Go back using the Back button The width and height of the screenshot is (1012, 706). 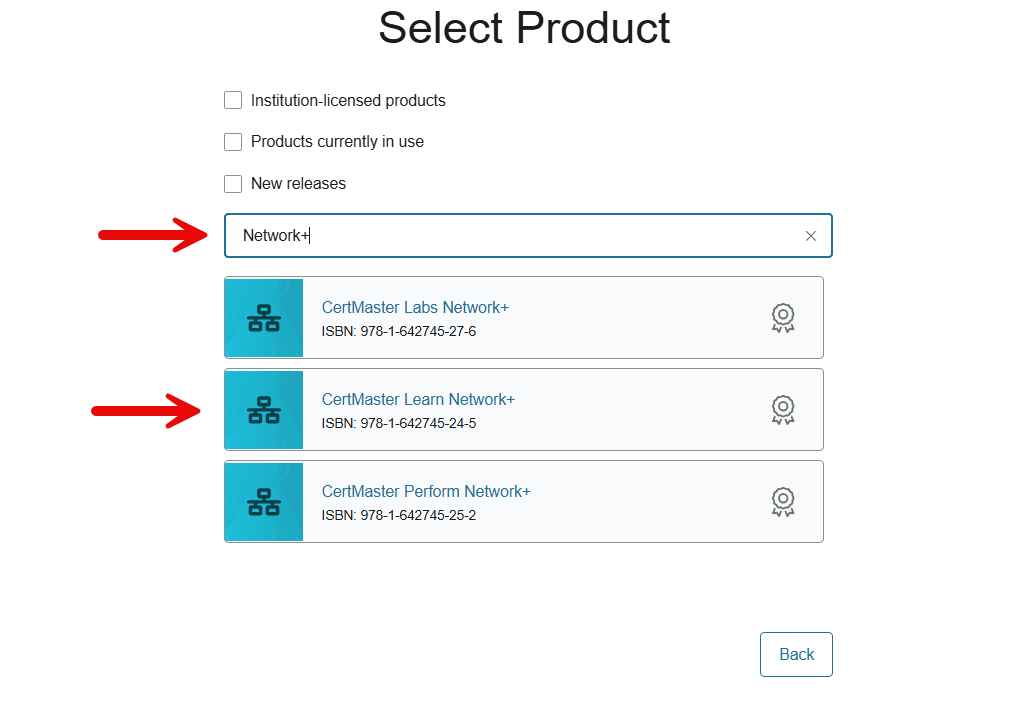(796, 654)
